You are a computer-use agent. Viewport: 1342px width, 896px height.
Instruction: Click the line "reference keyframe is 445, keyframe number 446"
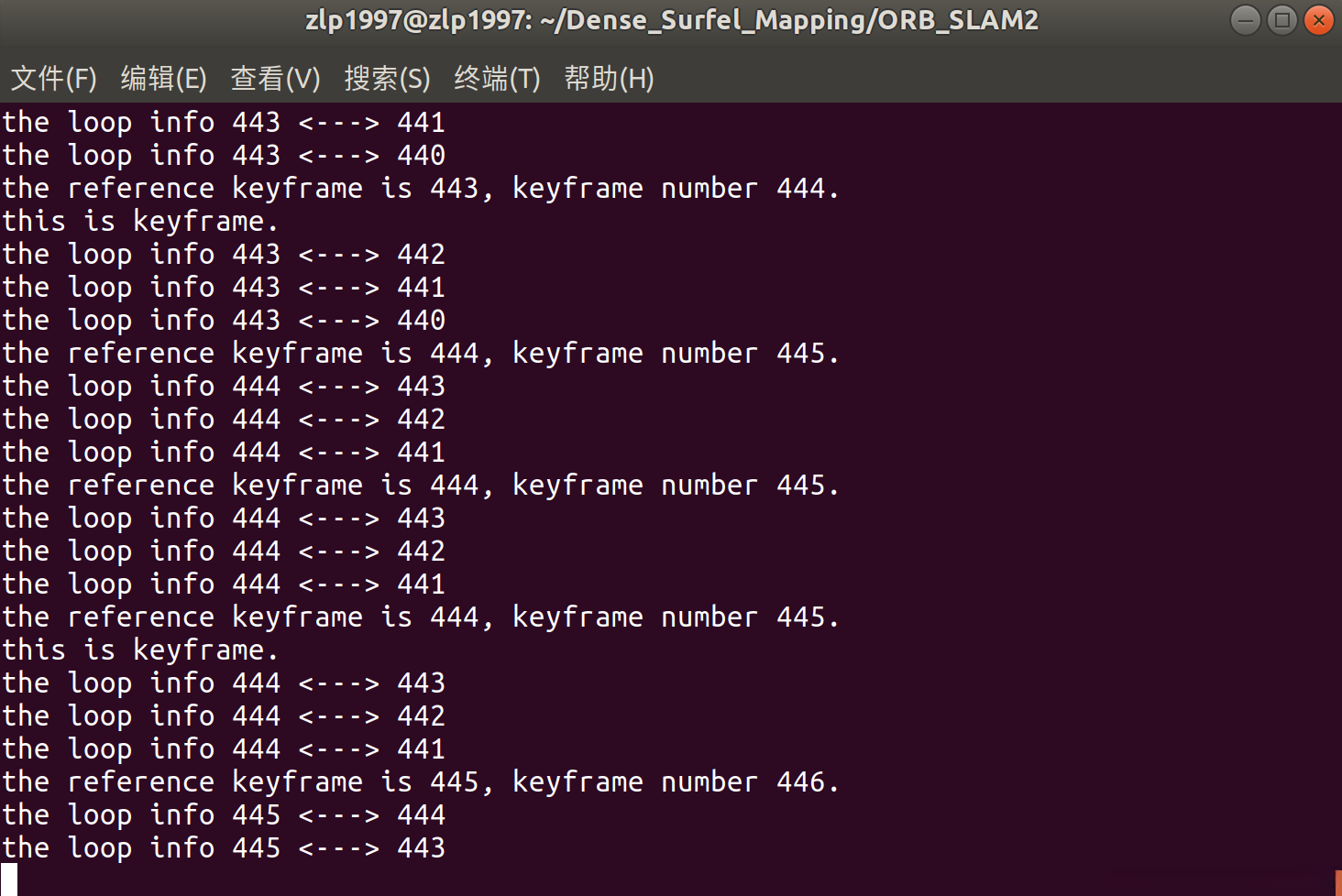420,782
